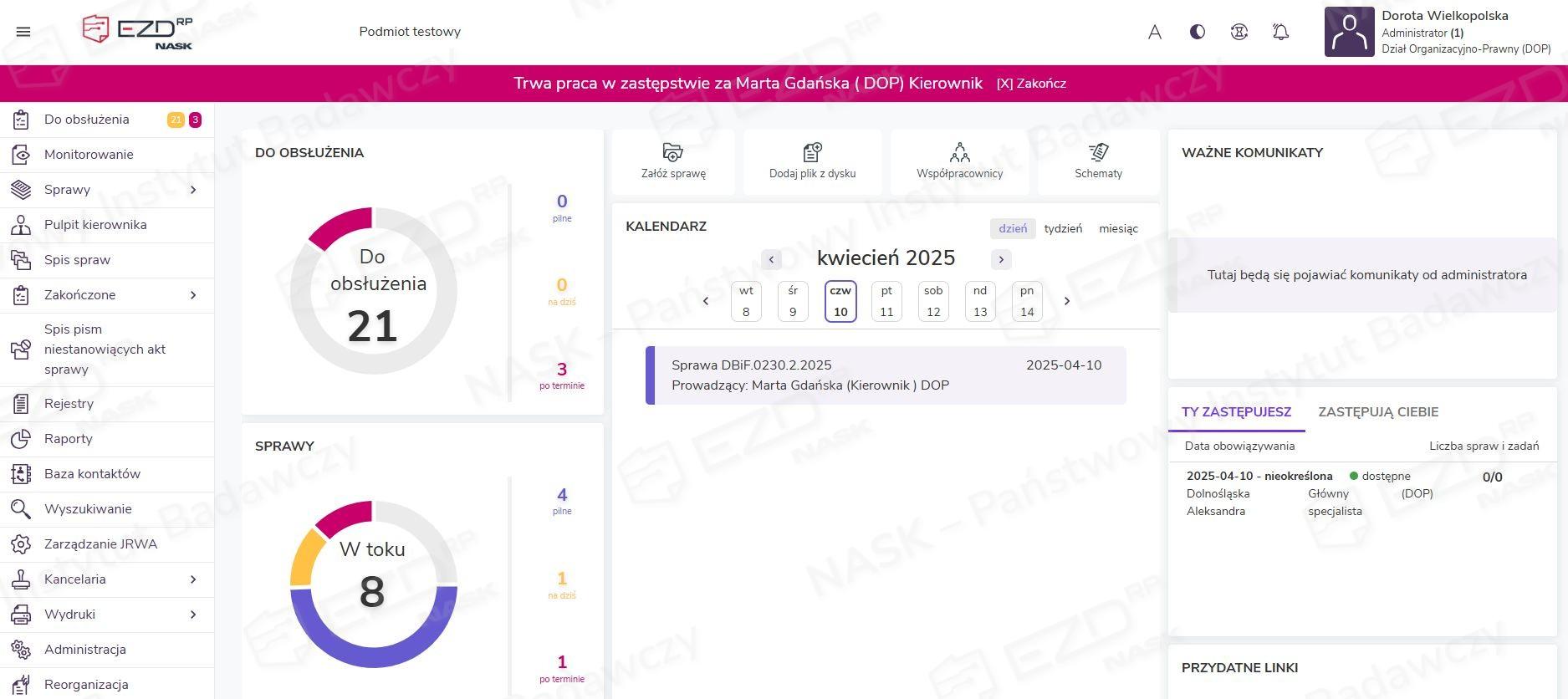
Task: Open the Schematy shortcut
Action: pyautogui.click(x=1098, y=161)
